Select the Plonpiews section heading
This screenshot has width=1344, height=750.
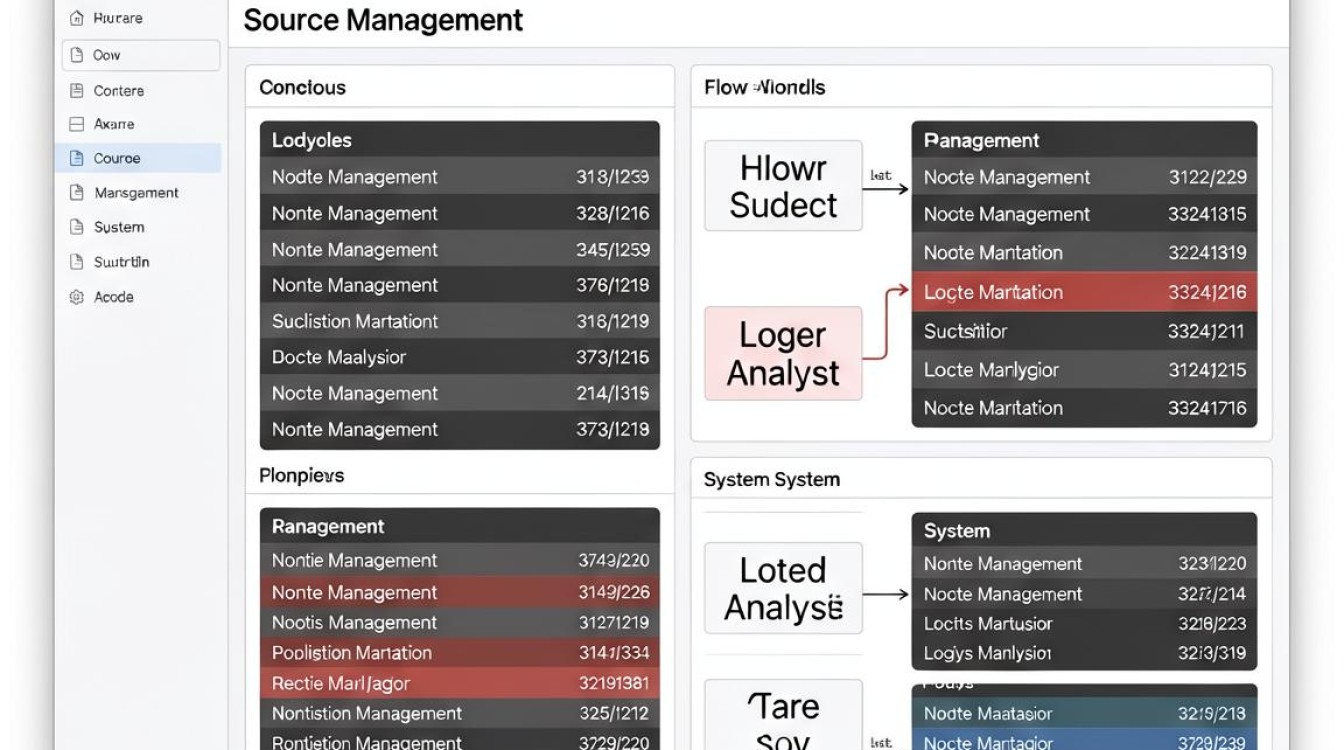(302, 475)
